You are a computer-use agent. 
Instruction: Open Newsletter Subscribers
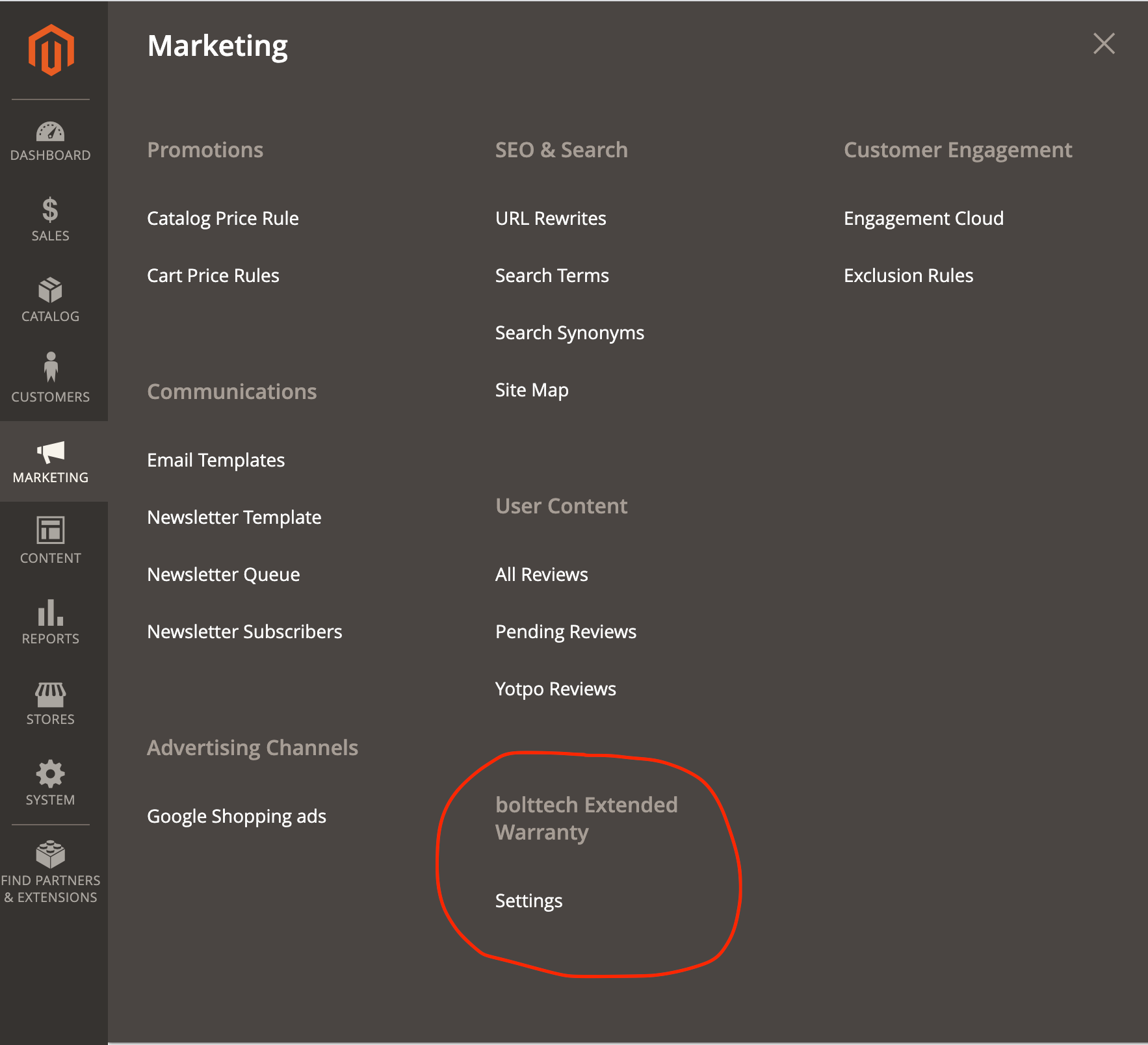244,632
